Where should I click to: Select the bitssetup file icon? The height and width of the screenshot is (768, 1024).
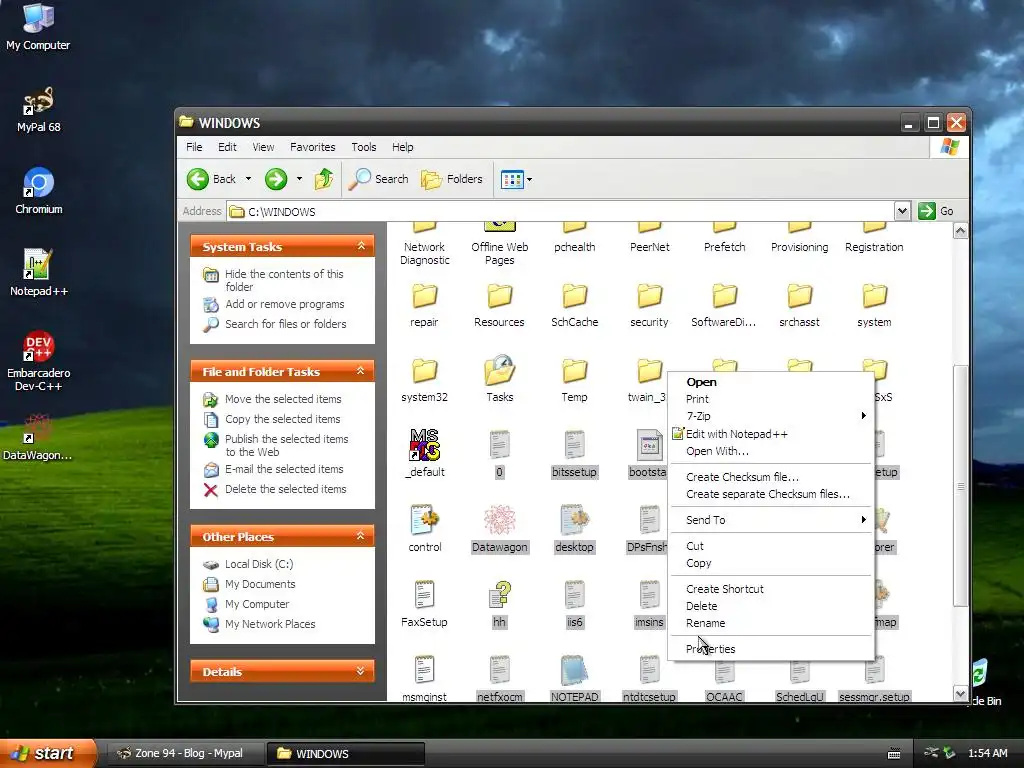[575, 454]
